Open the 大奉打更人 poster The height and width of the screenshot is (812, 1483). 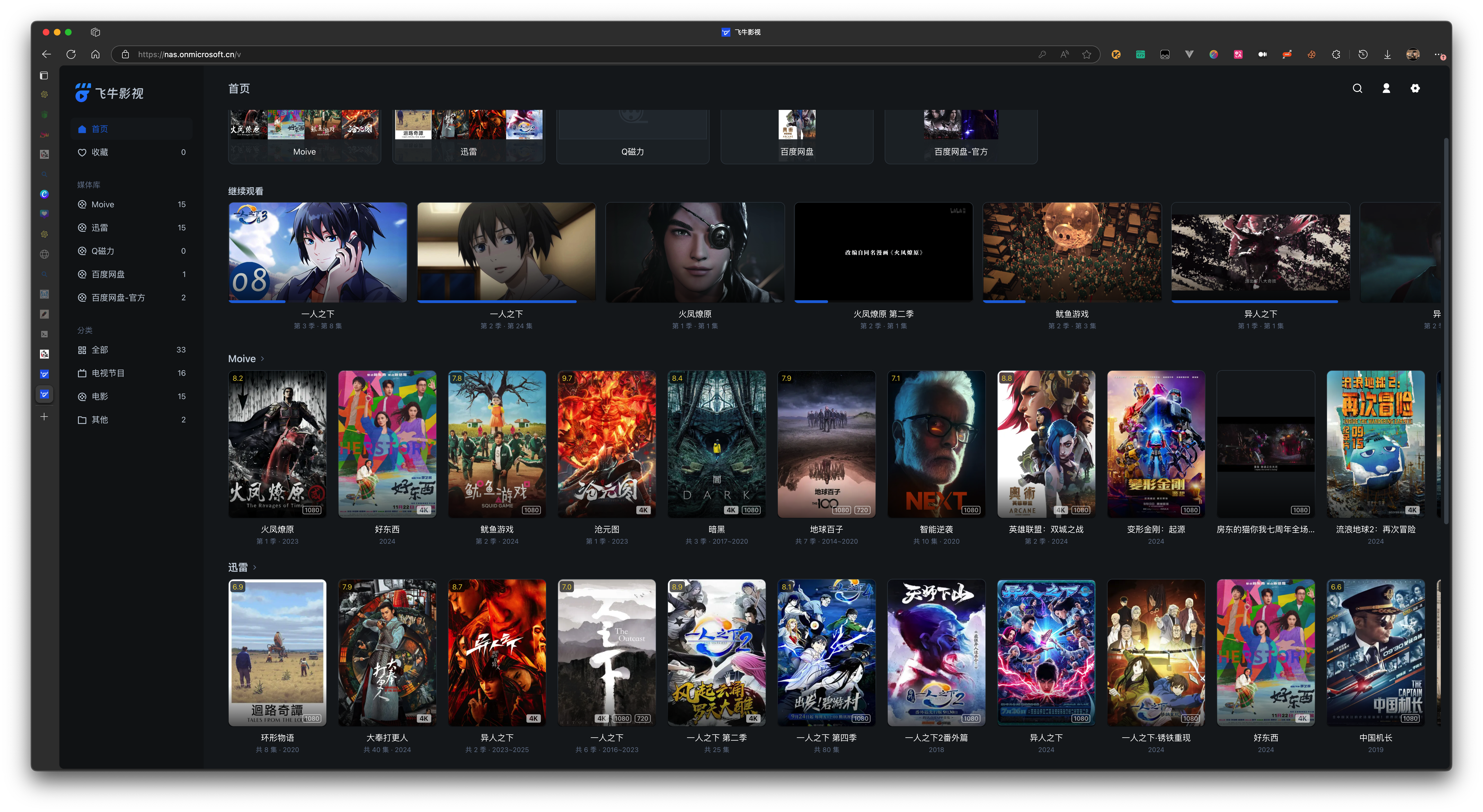387,652
